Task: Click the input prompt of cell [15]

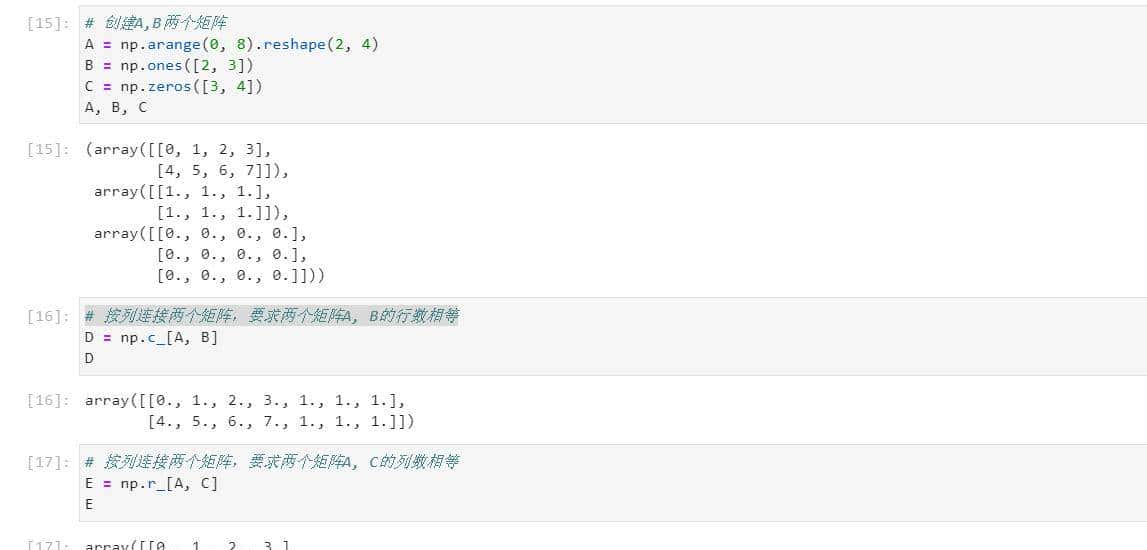Action: 48,24
